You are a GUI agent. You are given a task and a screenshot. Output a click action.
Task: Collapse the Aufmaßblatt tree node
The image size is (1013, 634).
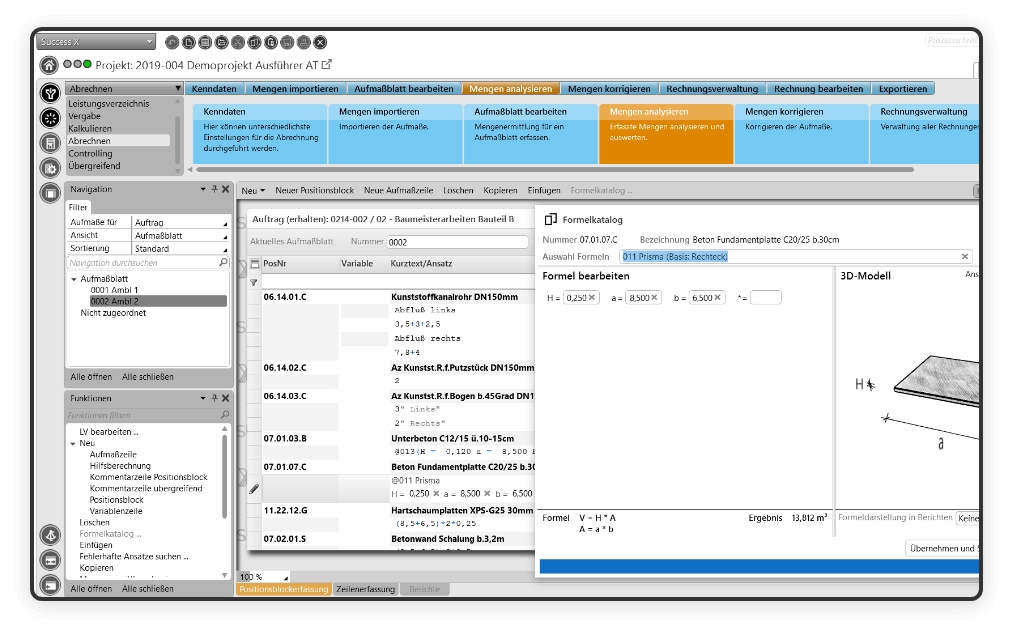click(74, 279)
